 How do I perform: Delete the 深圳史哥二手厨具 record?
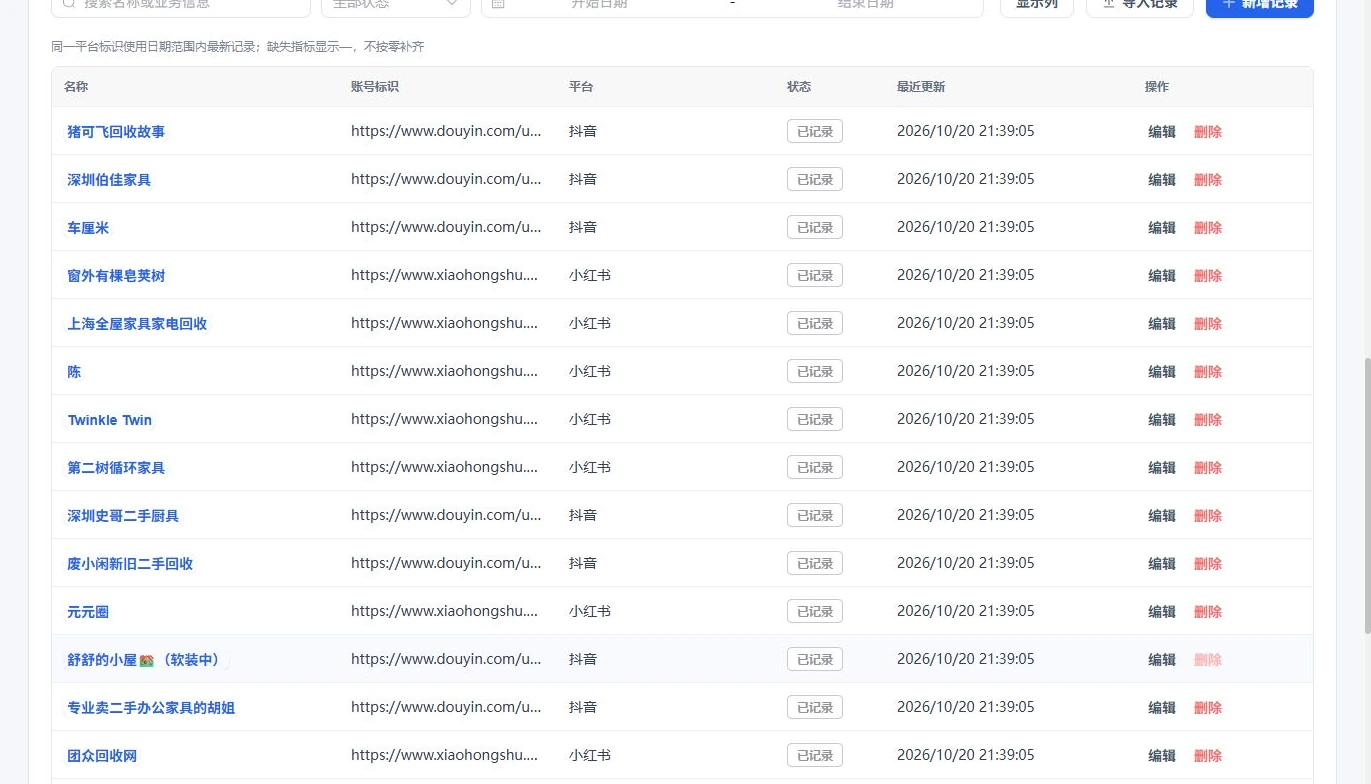pyautogui.click(x=1208, y=516)
